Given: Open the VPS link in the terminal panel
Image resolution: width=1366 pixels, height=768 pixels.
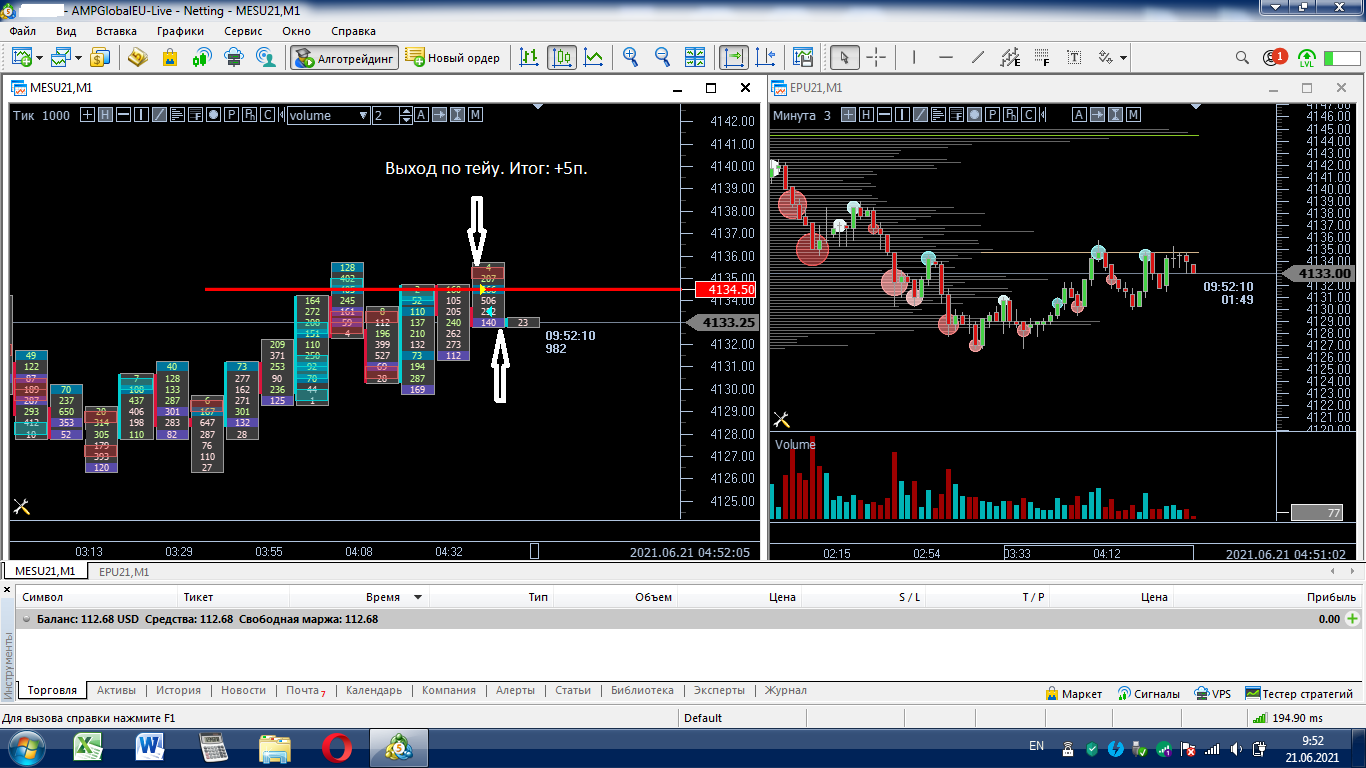Looking at the screenshot, I should point(1213,693).
